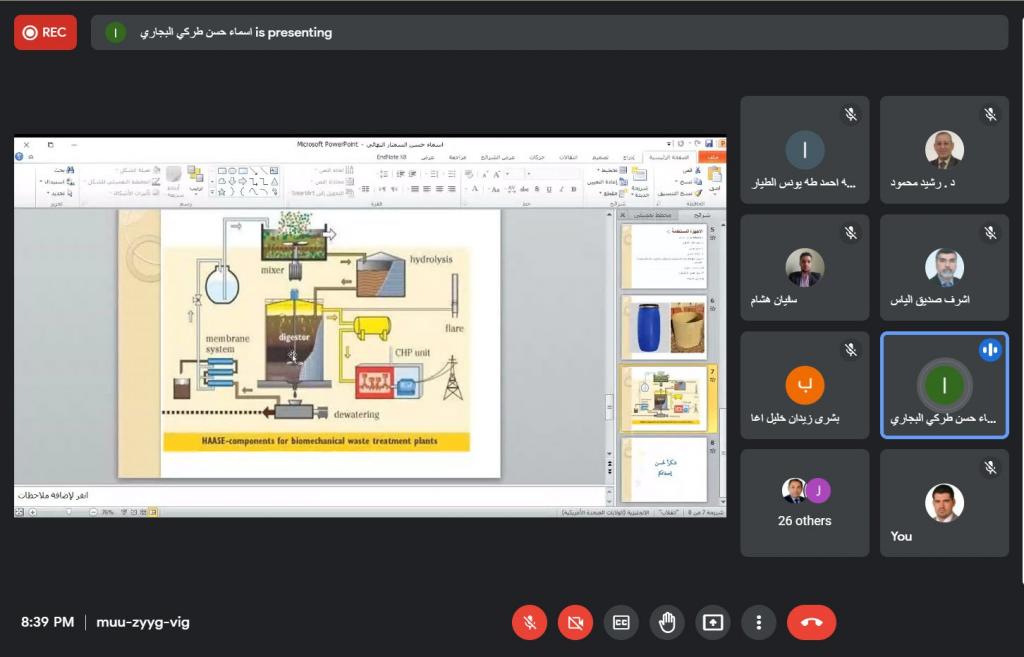Click the speaking indicator on presenter's tile
The height and width of the screenshot is (657, 1024).
[990, 349]
